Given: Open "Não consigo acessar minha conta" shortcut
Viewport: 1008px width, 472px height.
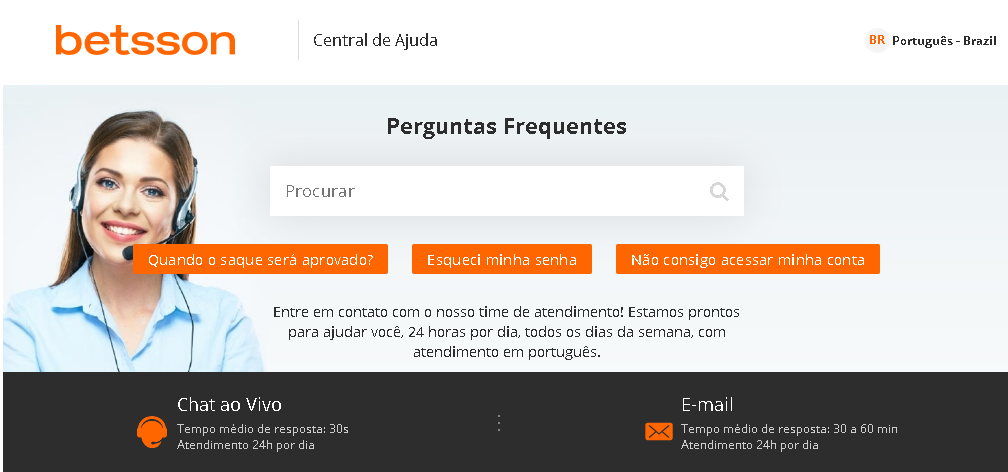Looking at the screenshot, I should (x=747, y=260).
